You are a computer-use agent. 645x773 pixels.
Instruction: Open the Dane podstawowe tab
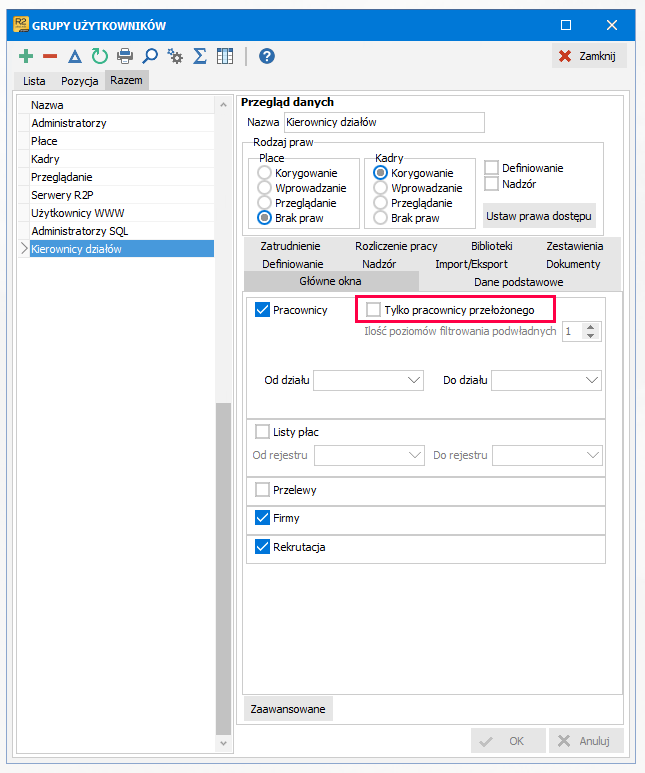519,282
